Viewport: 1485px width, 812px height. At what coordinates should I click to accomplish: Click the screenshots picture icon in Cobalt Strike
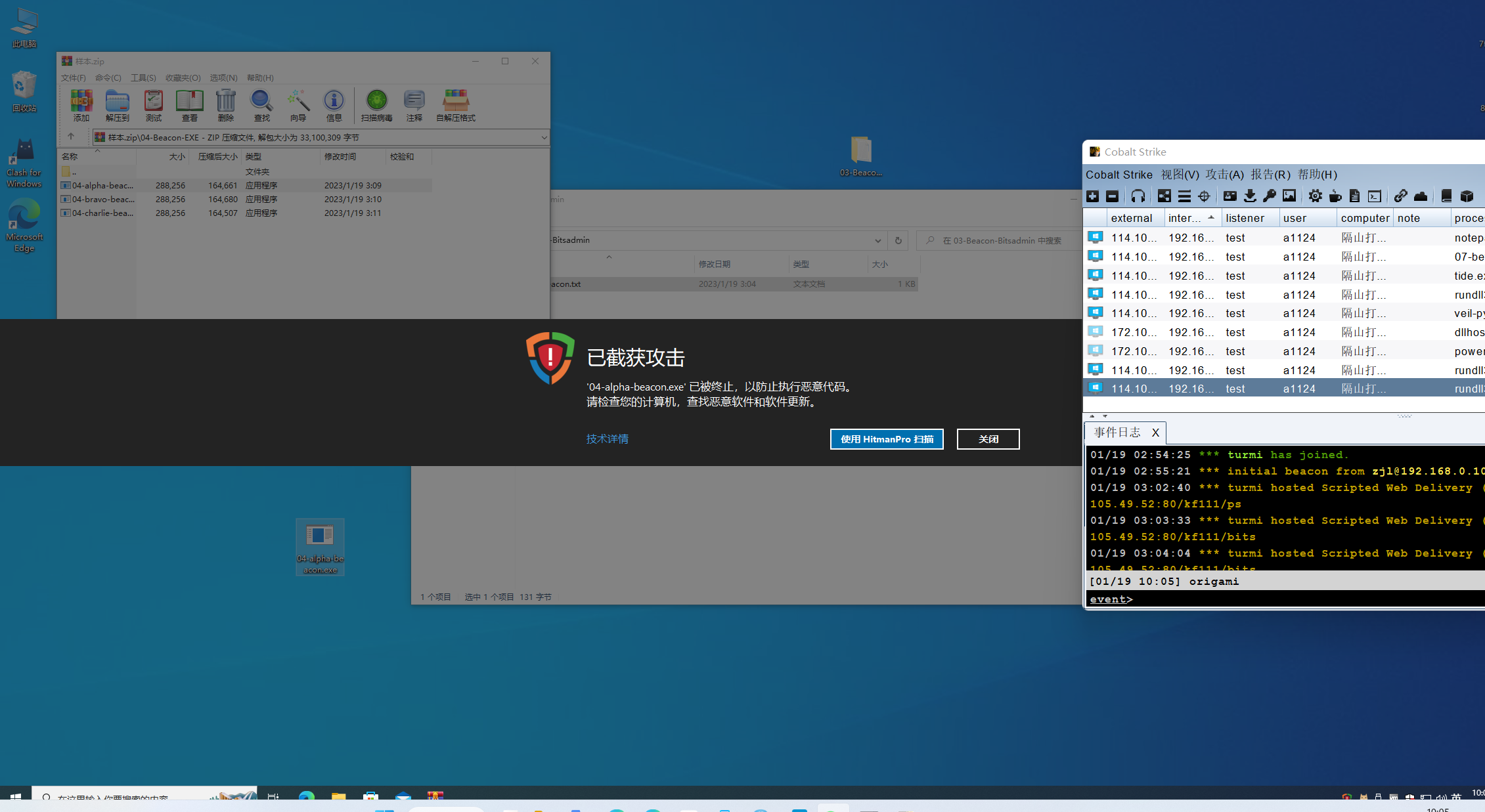pos(1289,196)
